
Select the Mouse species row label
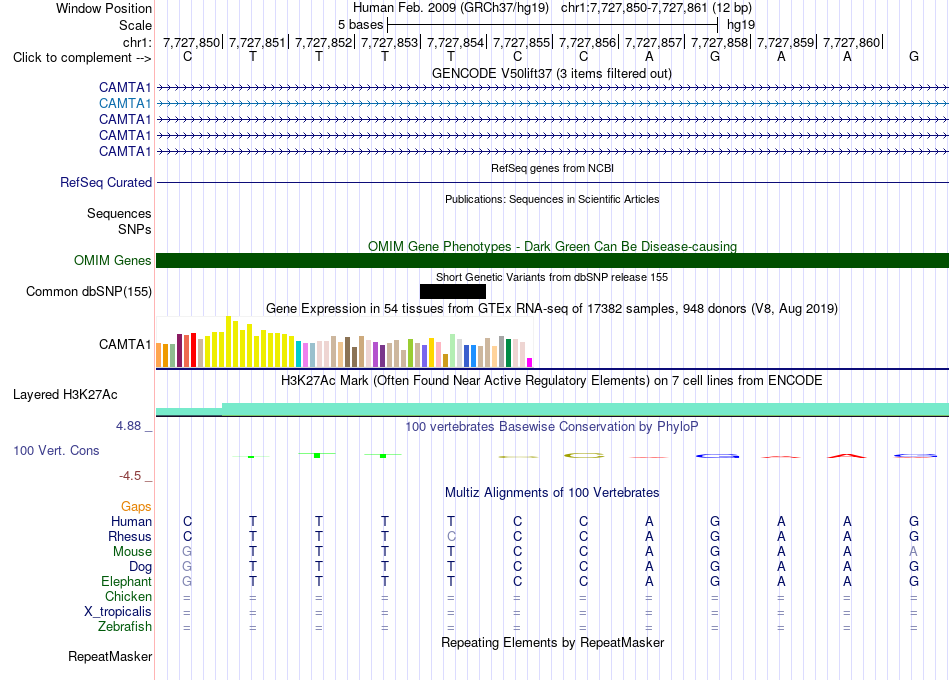click(132, 552)
